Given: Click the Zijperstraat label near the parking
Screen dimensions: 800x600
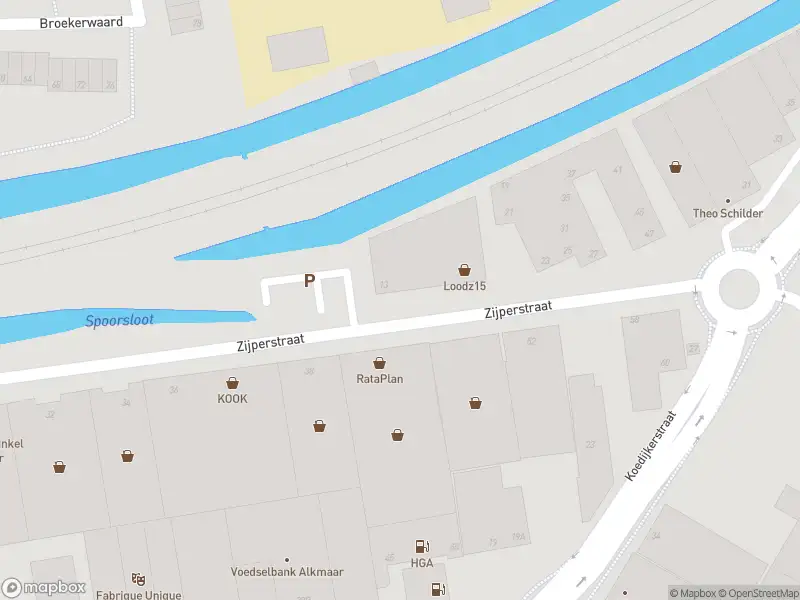Looking at the screenshot, I should click(270, 342).
